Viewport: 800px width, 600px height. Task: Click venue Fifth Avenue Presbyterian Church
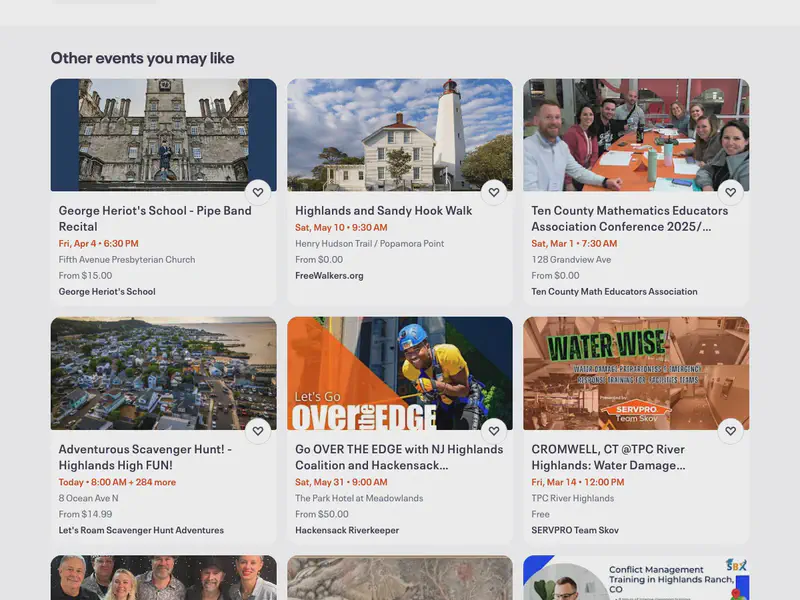click(x=127, y=259)
